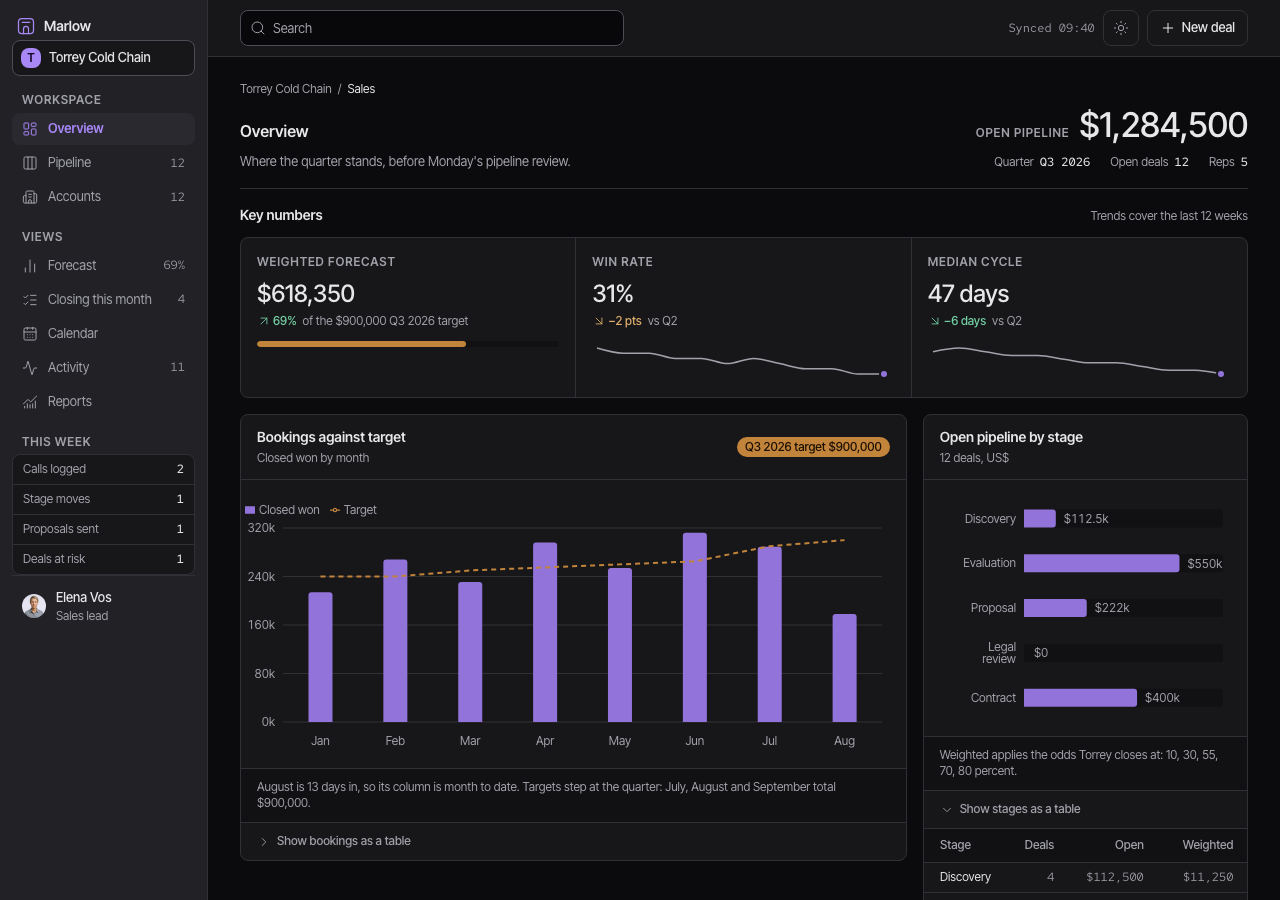The width and height of the screenshot is (1280, 900).
Task: Click the Overview grid icon in sidebar
Action: point(30,129)
